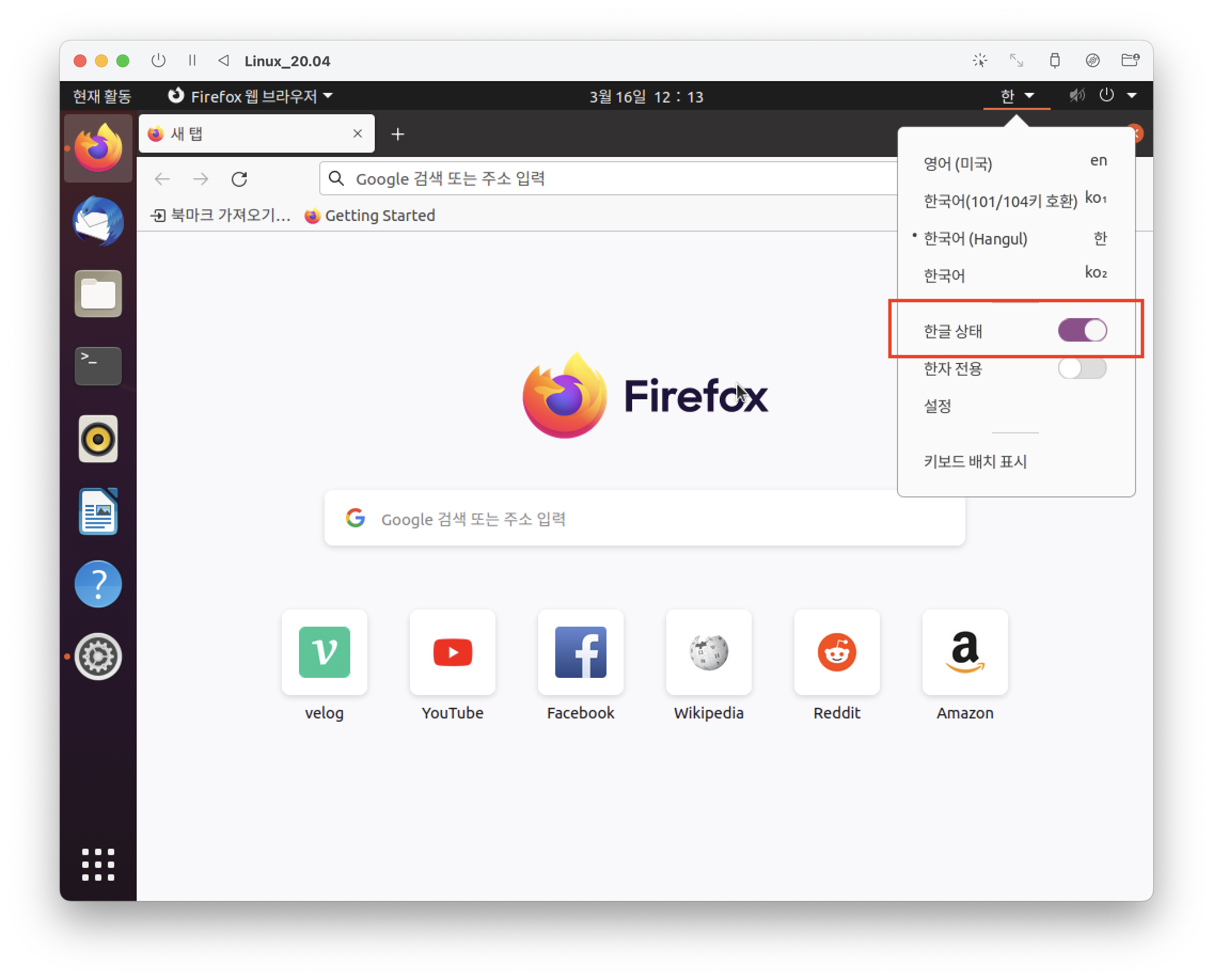Screen dimensions: 1213x980
Task: Open the Reddit shortcut tile
Action: 836,653
